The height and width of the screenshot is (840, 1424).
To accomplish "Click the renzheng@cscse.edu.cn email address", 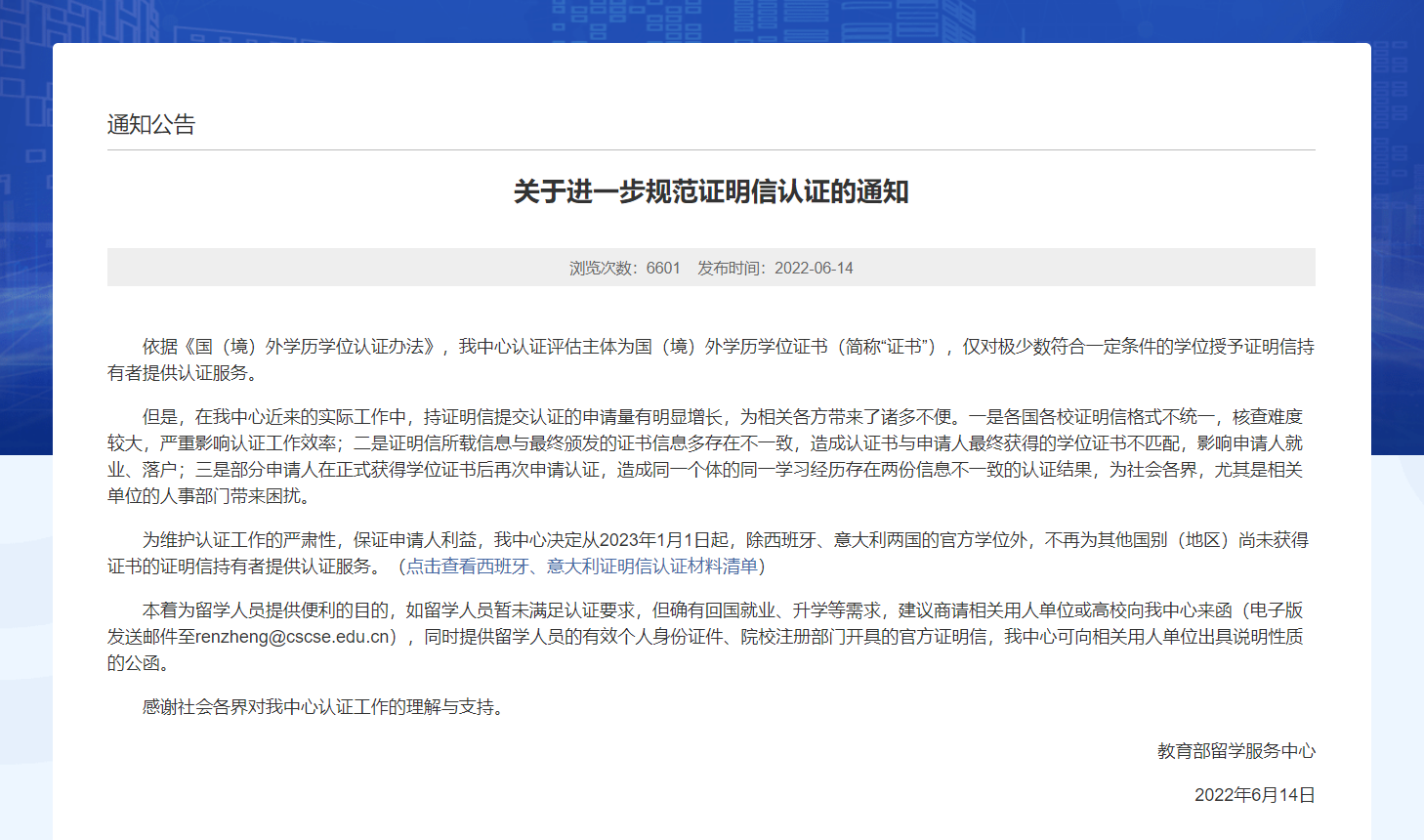I will click(x=293, y=637).
